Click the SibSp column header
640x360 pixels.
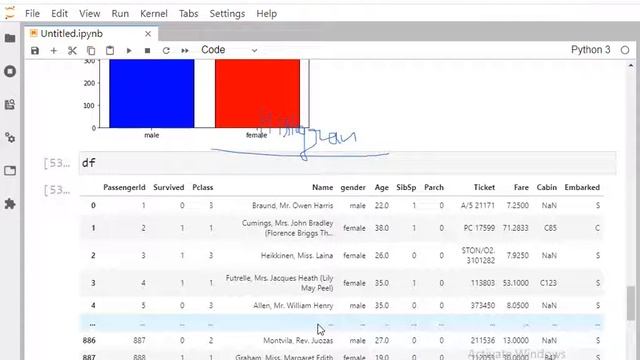click(x=406, y=187)
